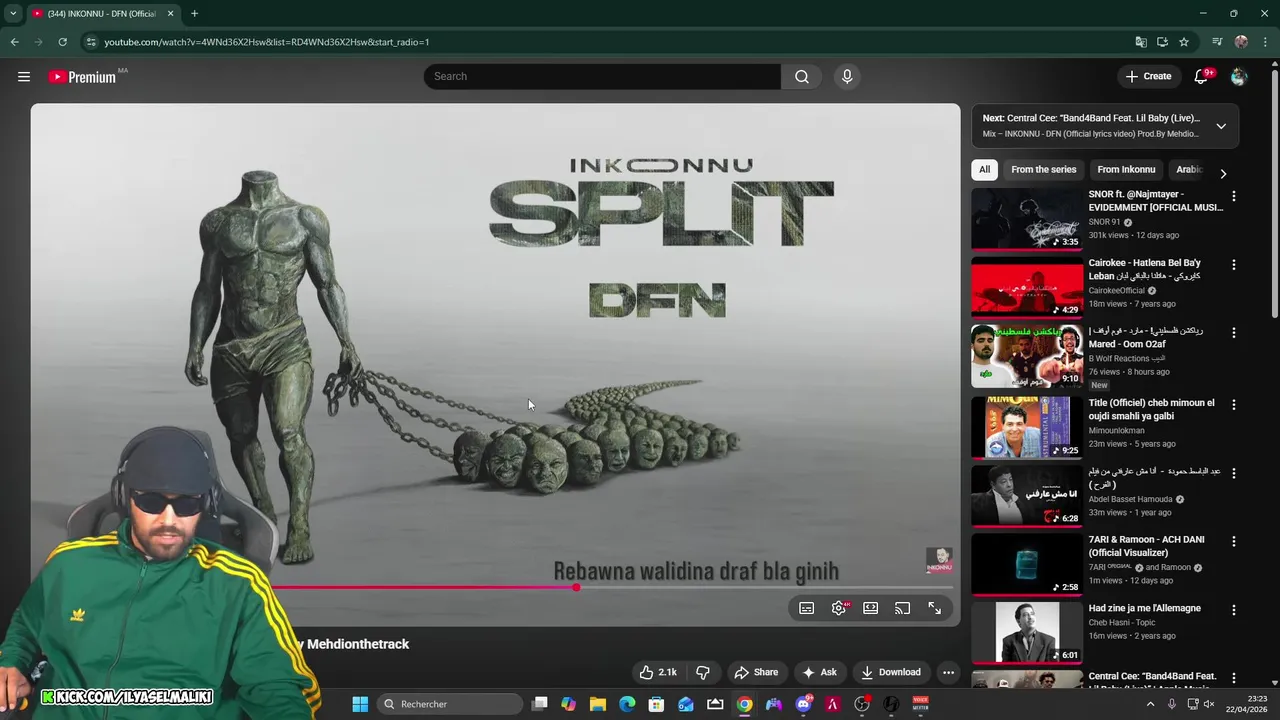Viewport: 1280px width, 720px height.
Task: Download the video
Action: click(x=891, y=672)
